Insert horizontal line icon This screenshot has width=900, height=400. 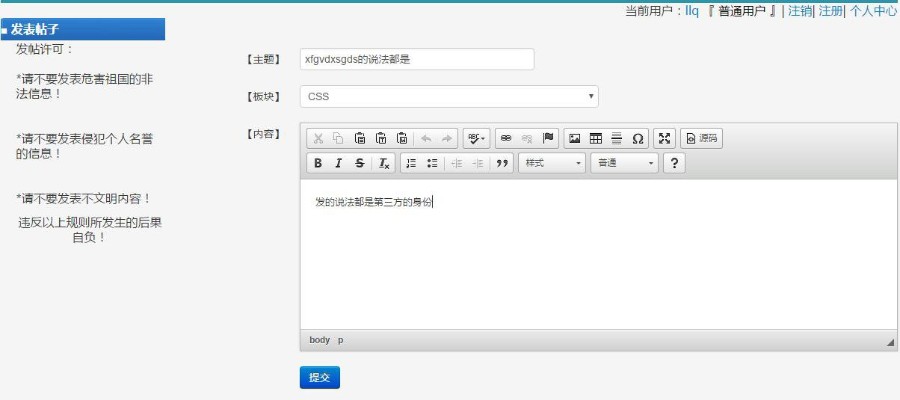617,138
